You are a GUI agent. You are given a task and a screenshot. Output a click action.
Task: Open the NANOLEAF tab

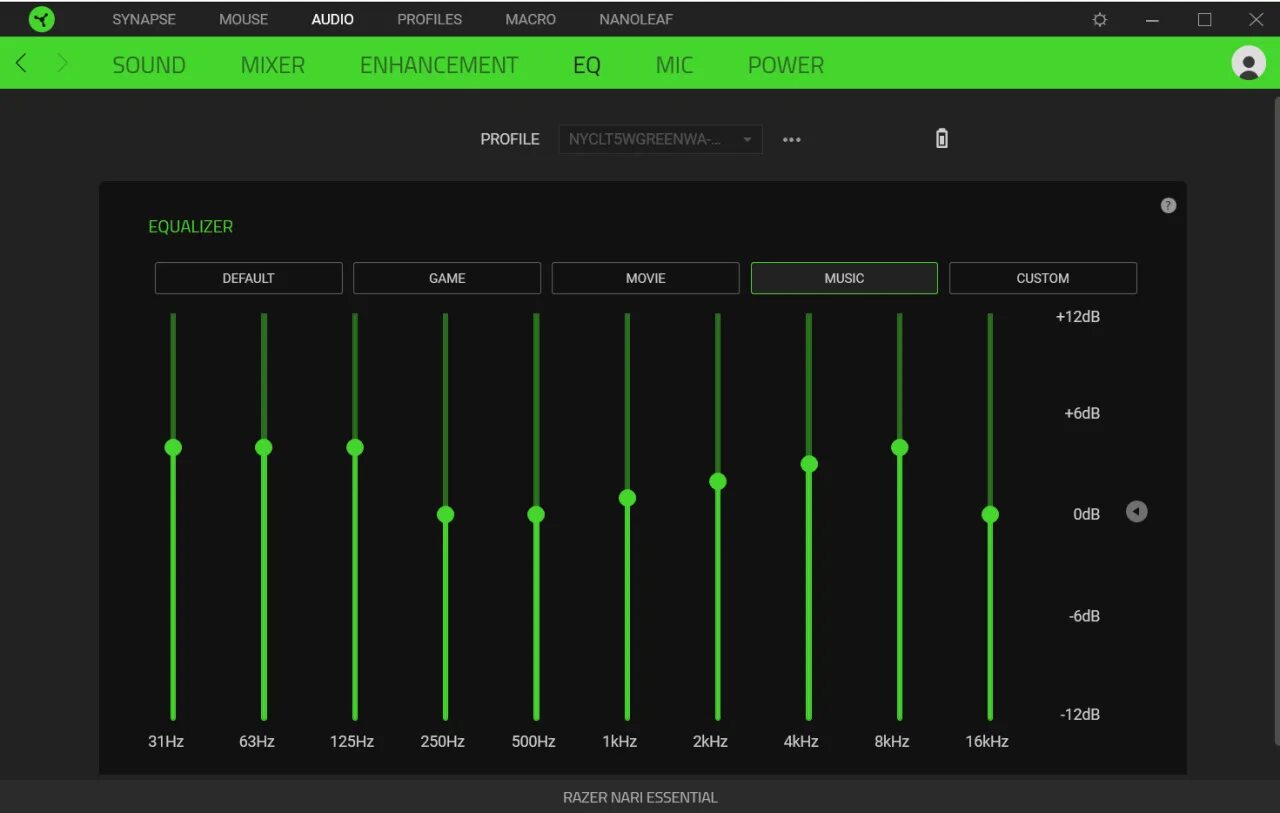[636, 19]
